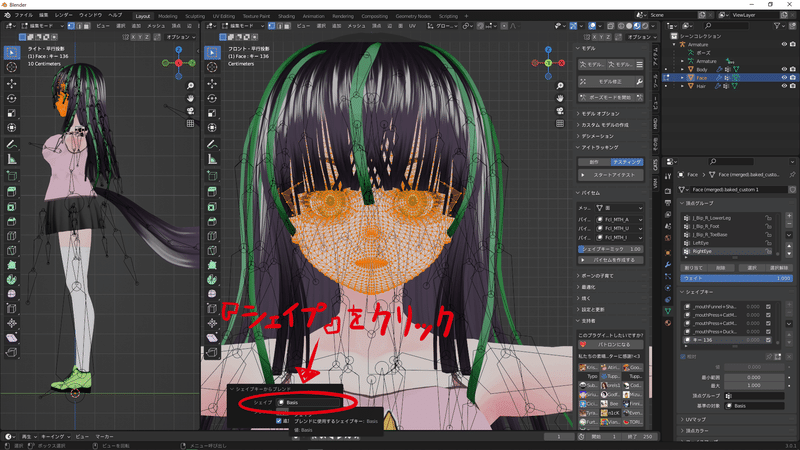Click the シェイプ Basis field in blend popup
Image resolution: width=800 pixels, height=450 pixels.
pos(308,403)
